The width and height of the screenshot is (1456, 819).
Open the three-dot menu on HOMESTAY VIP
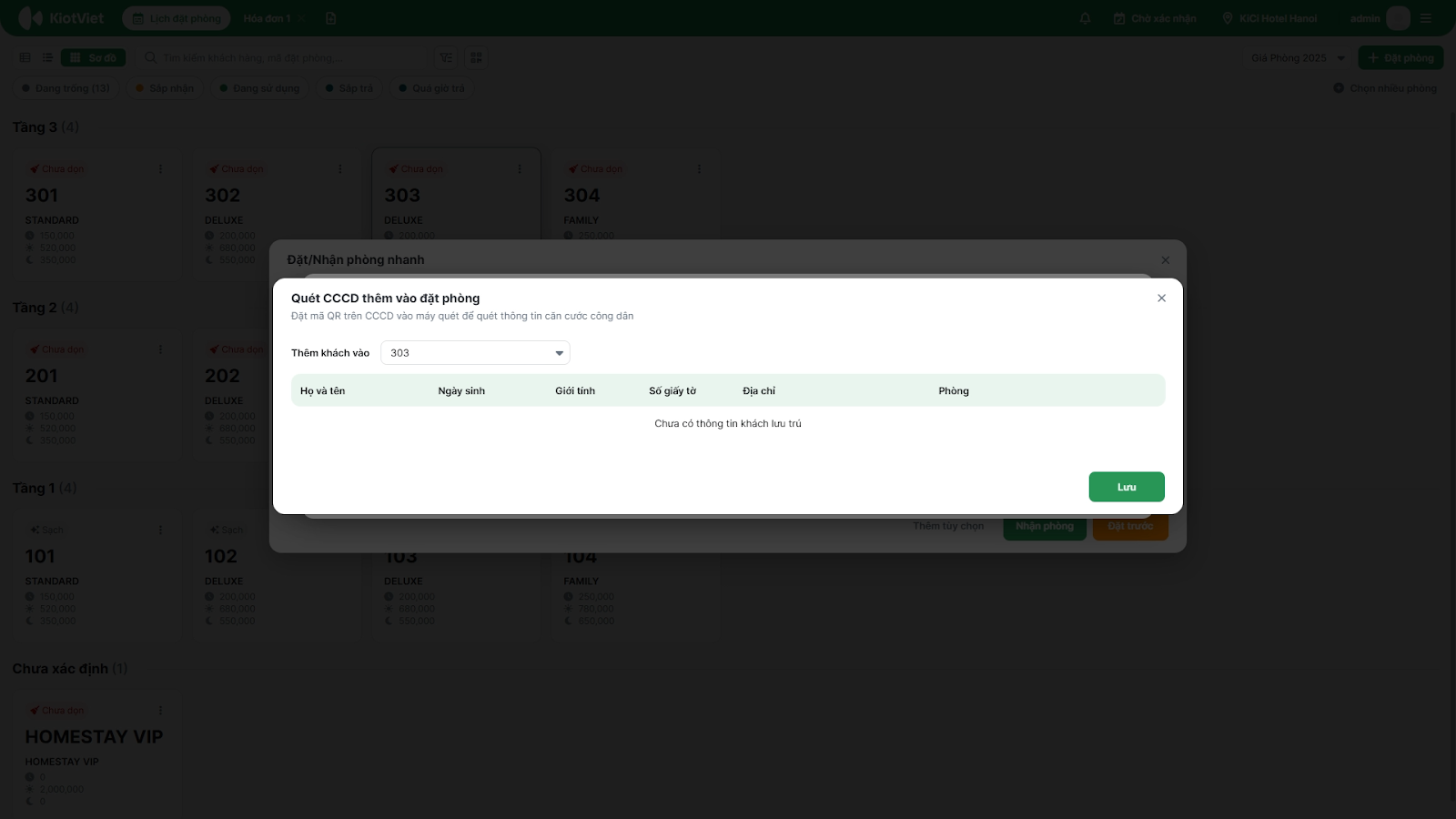[x=161, y=711]
